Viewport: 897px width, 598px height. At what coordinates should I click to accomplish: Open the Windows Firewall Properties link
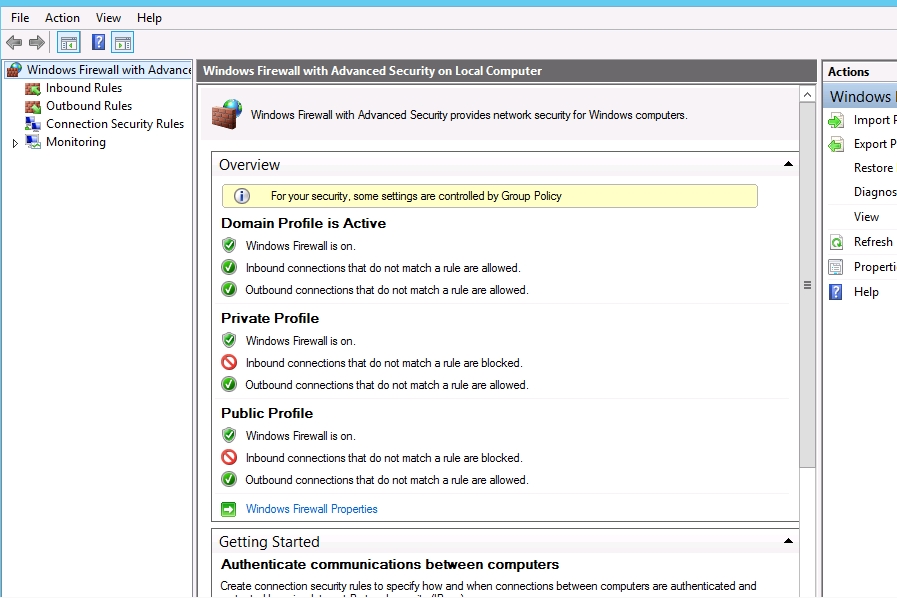311,509
